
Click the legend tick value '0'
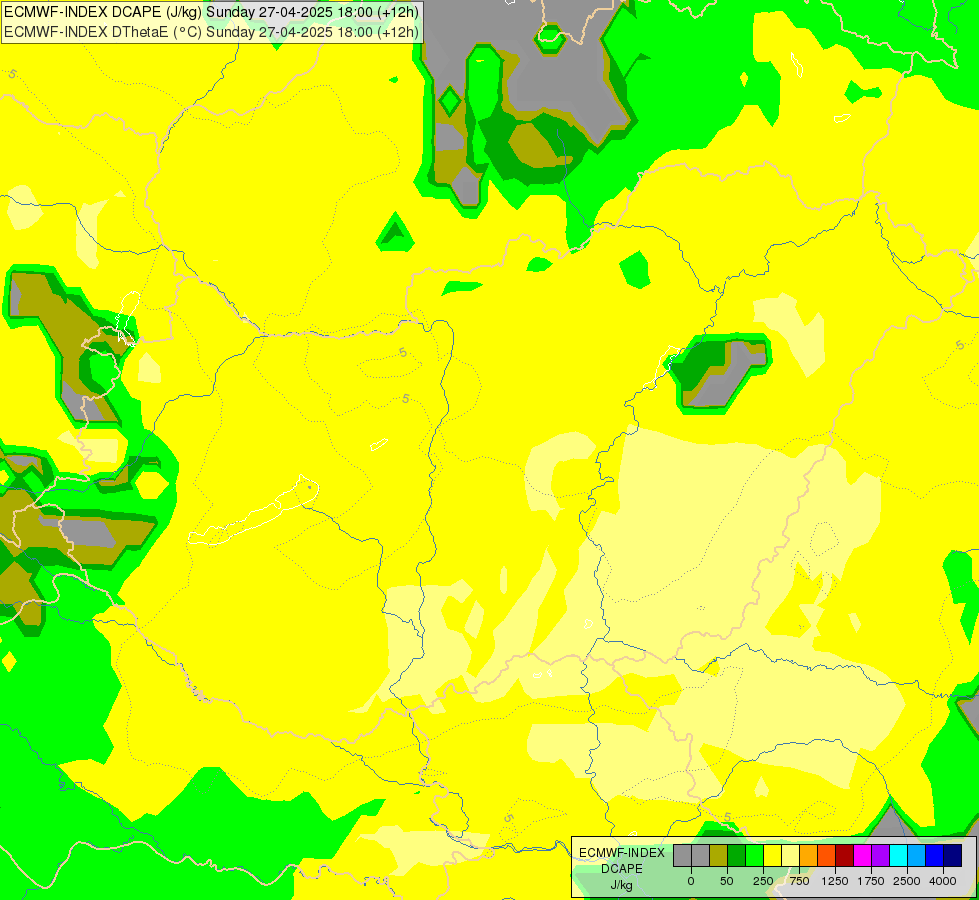tap(691, 881)
